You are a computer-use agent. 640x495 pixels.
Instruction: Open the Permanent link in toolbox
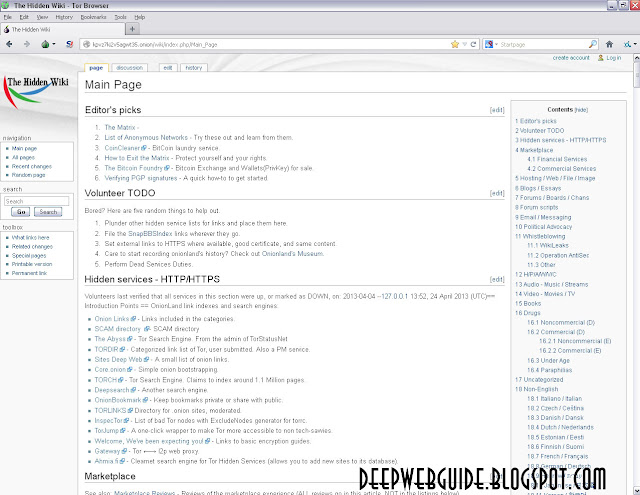(x=29, y=273)
